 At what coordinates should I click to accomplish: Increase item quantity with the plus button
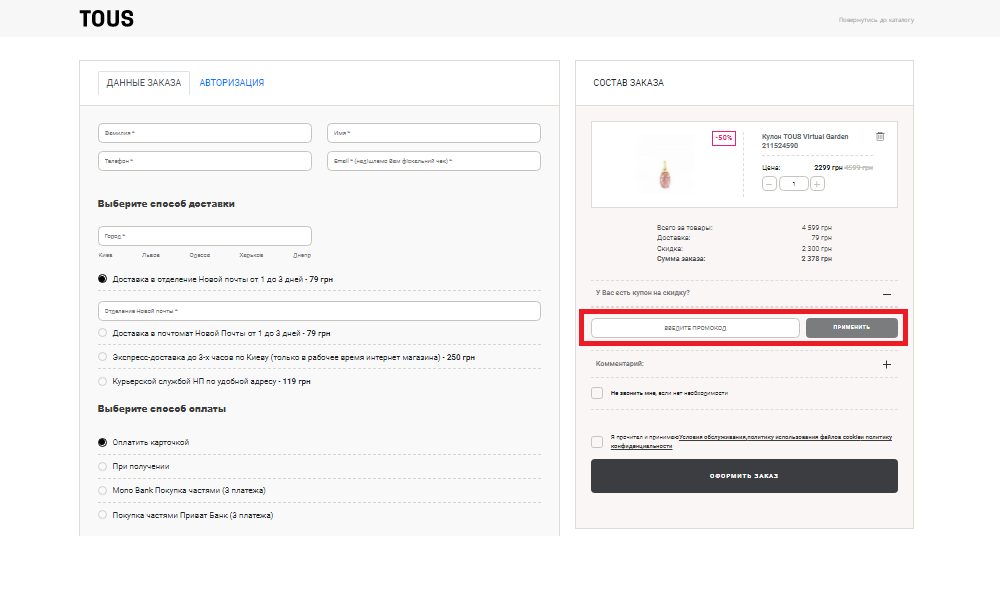point(817,184)
